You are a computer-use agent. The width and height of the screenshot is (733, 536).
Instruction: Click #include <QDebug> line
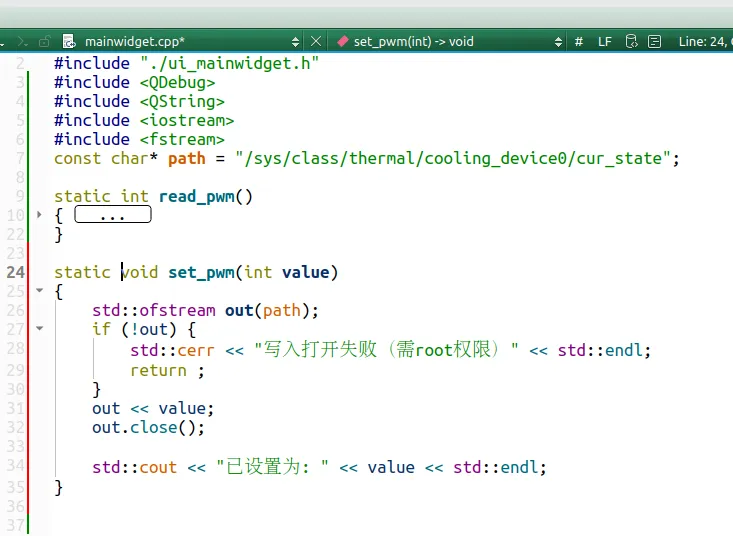pyautogui.click(x=135, y=83)
